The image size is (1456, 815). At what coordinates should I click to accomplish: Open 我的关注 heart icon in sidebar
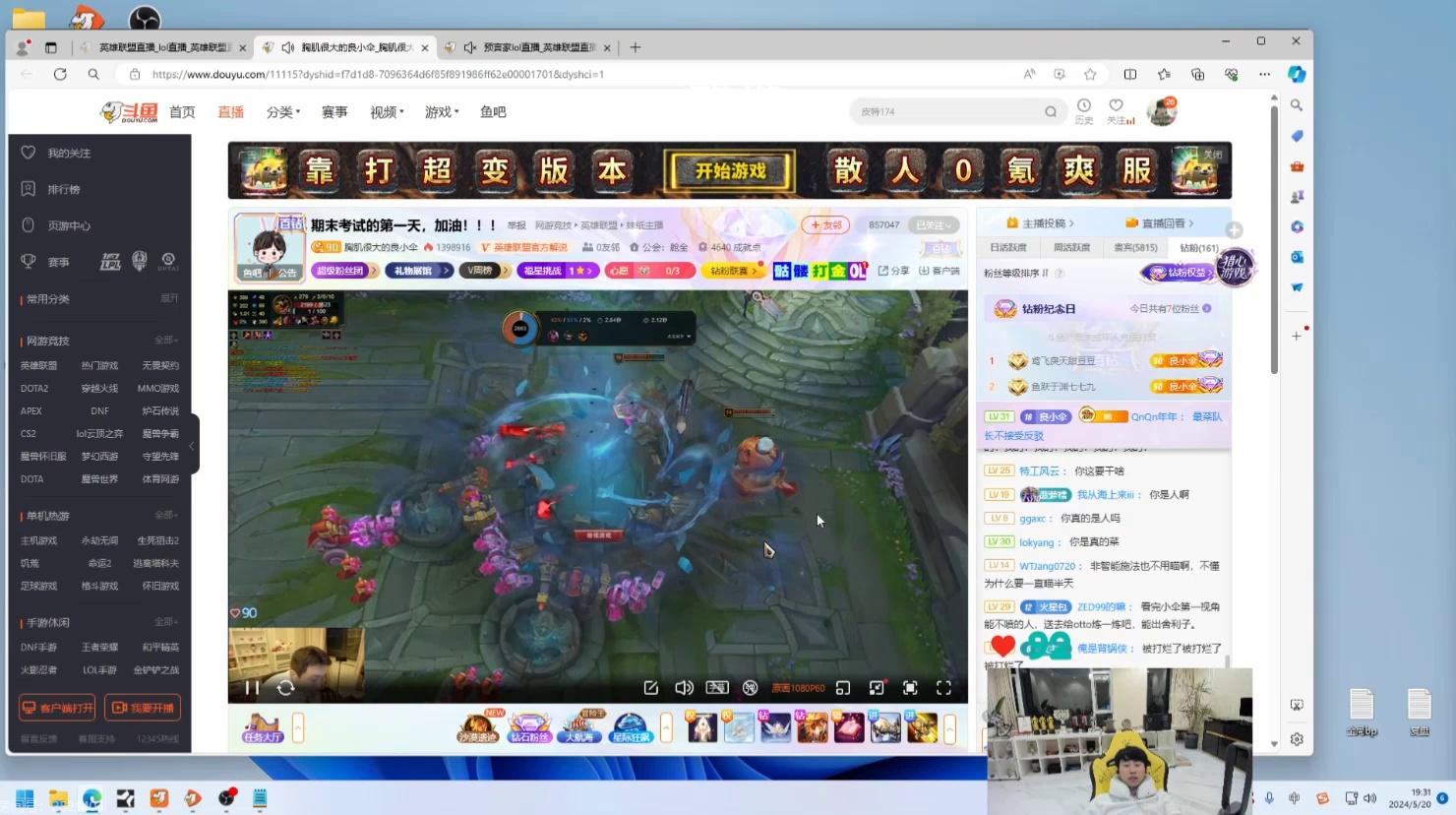tap(29, 153)
